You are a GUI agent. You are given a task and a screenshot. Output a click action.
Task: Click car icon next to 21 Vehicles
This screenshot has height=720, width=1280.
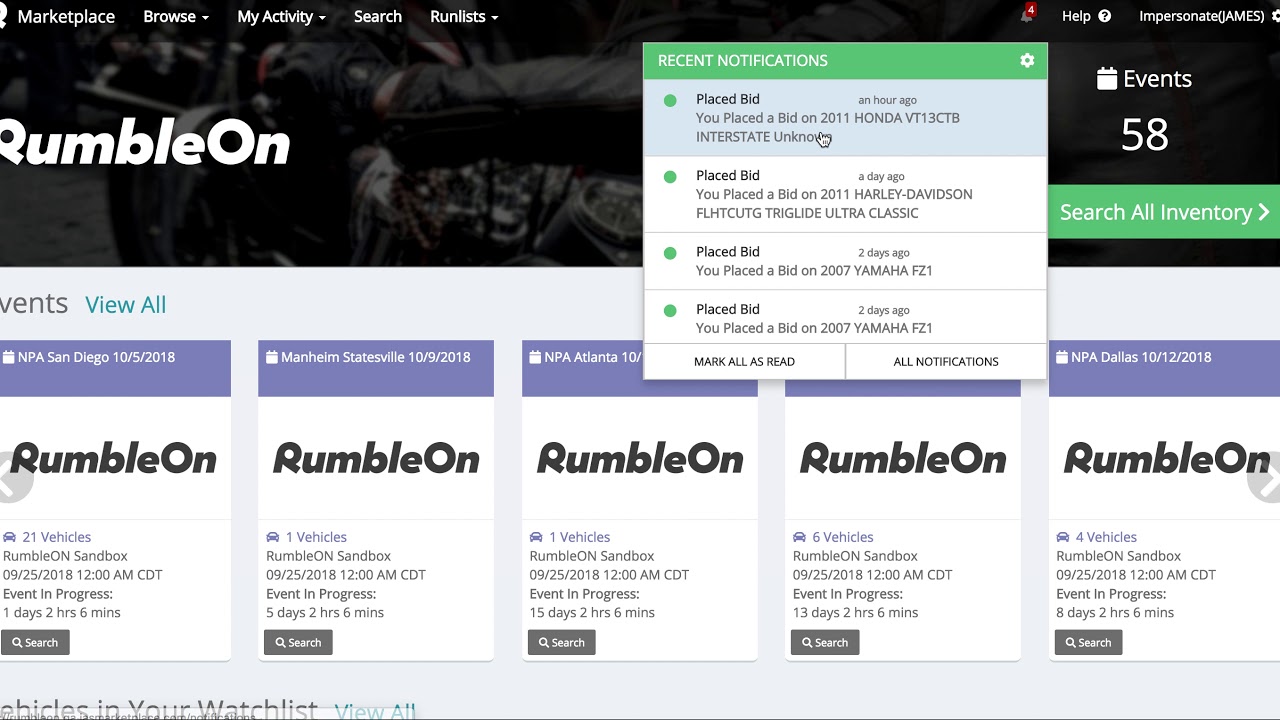10,537
